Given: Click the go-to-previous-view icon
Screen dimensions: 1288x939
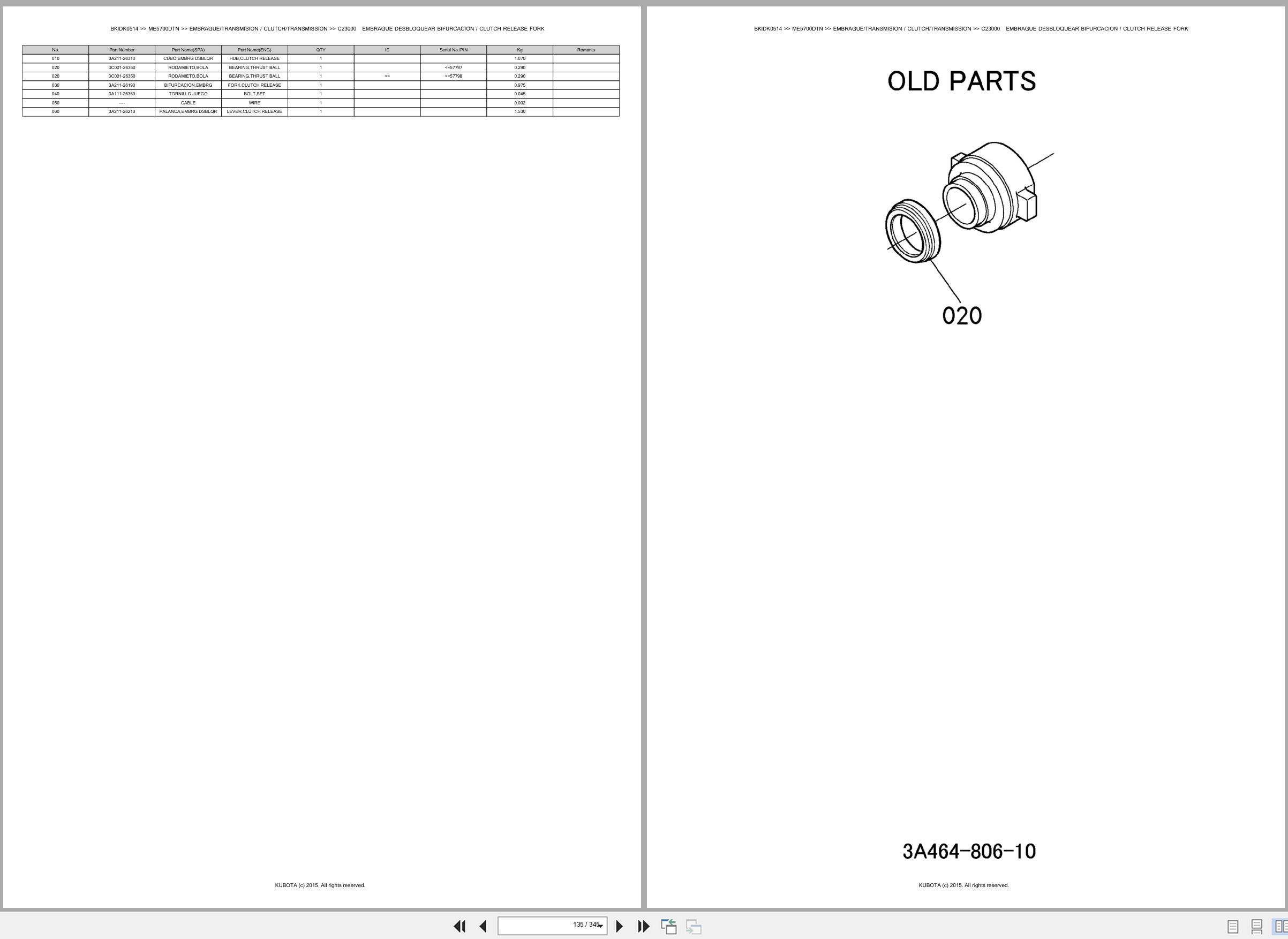Looking at the screenshot, I should click(669, 926).
